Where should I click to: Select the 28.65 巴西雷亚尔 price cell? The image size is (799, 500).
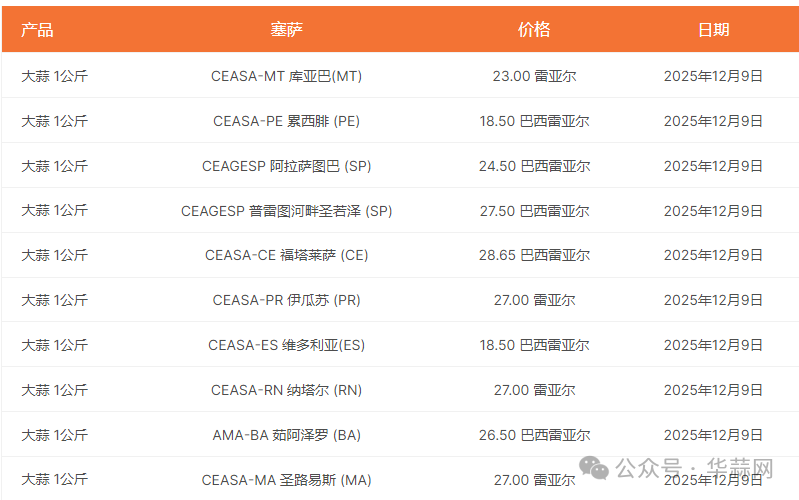534,255
